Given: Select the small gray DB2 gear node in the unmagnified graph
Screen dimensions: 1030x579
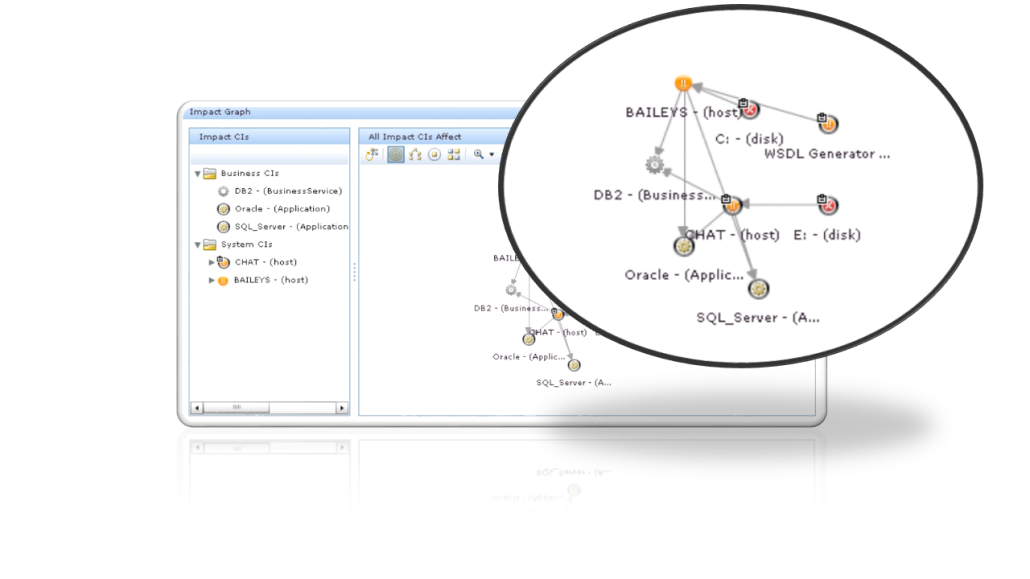Looking at the screenshot, I should 511,290.
